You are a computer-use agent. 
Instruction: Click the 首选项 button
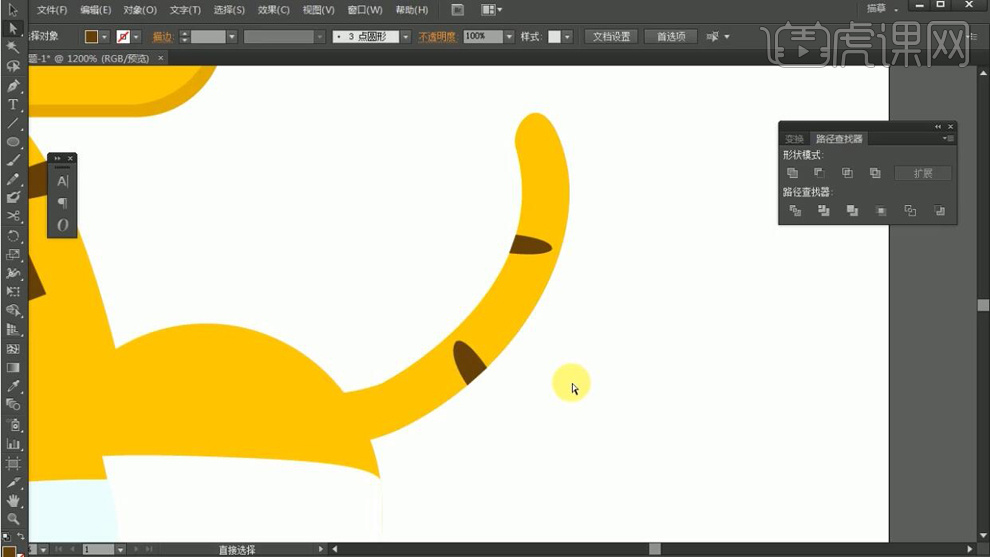(671, 37)
